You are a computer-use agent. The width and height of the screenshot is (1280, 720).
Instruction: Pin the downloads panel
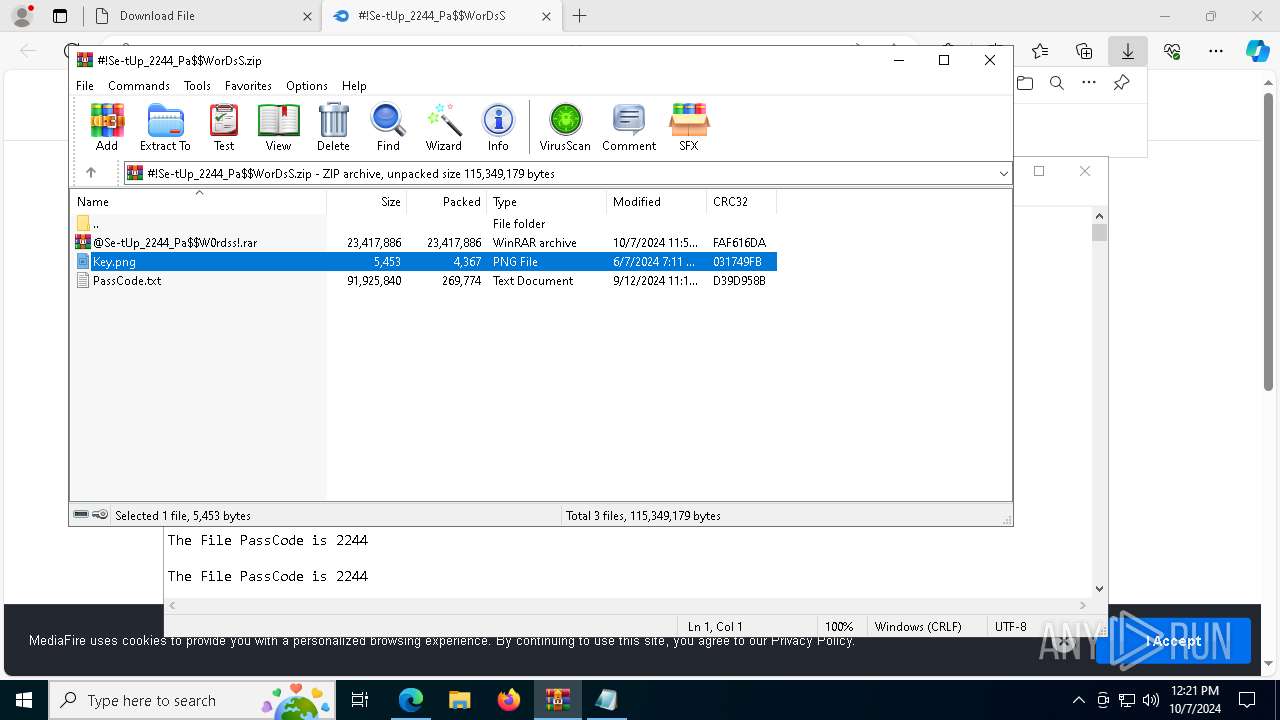tap(1121, 83)
